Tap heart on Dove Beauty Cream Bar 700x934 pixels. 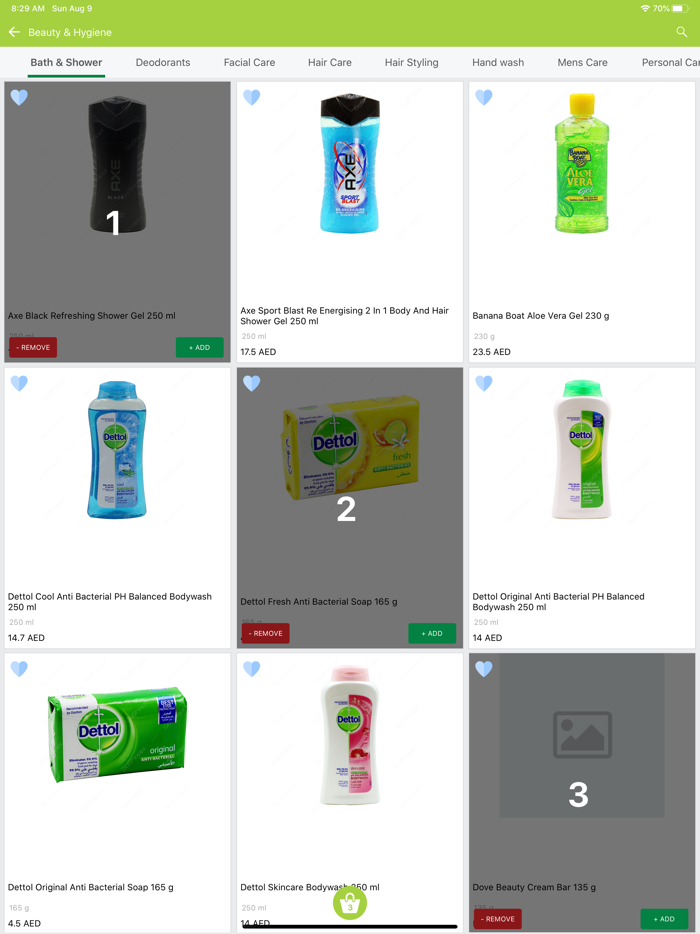click(x=484, y=669)
